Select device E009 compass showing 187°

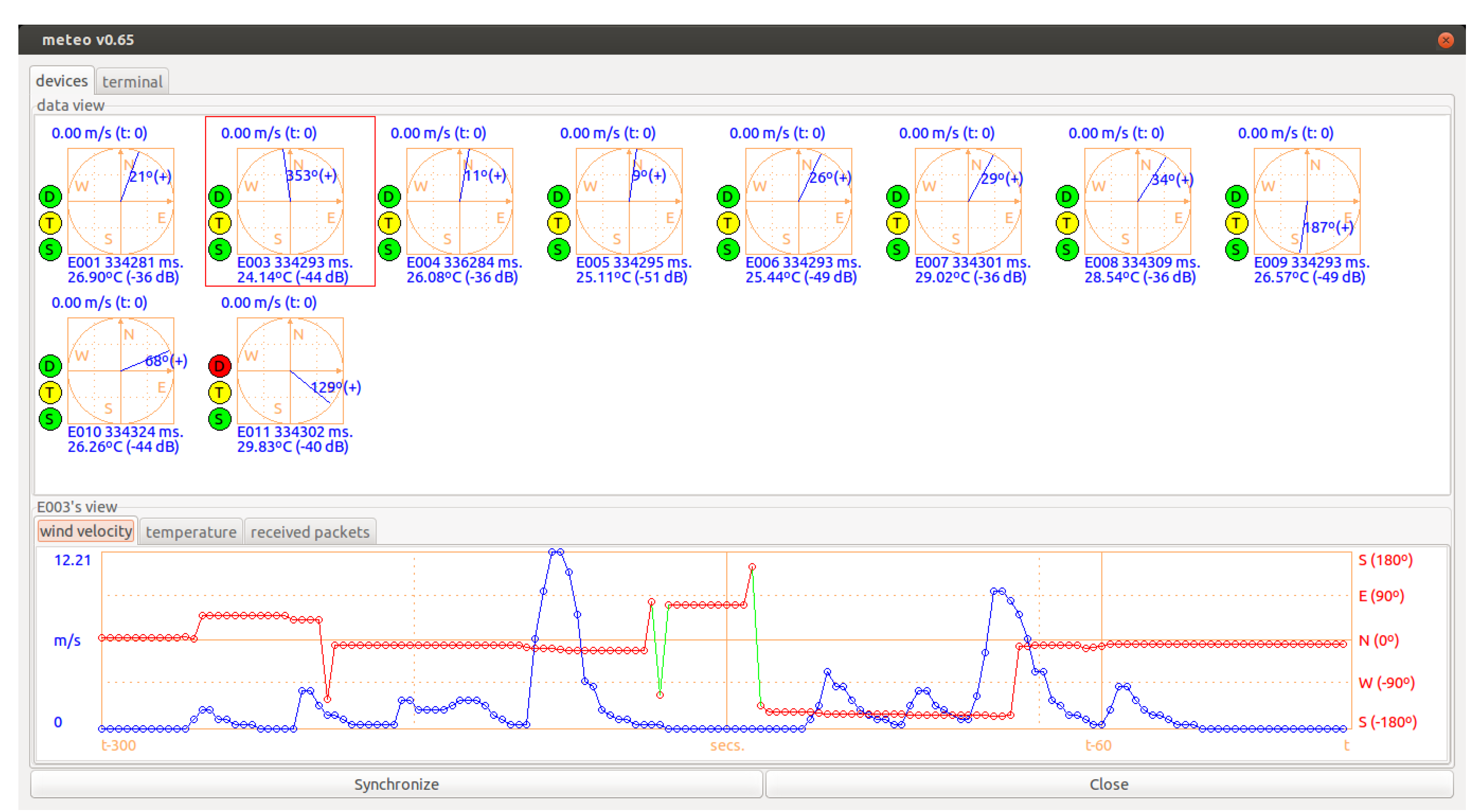pos(1306,201)
